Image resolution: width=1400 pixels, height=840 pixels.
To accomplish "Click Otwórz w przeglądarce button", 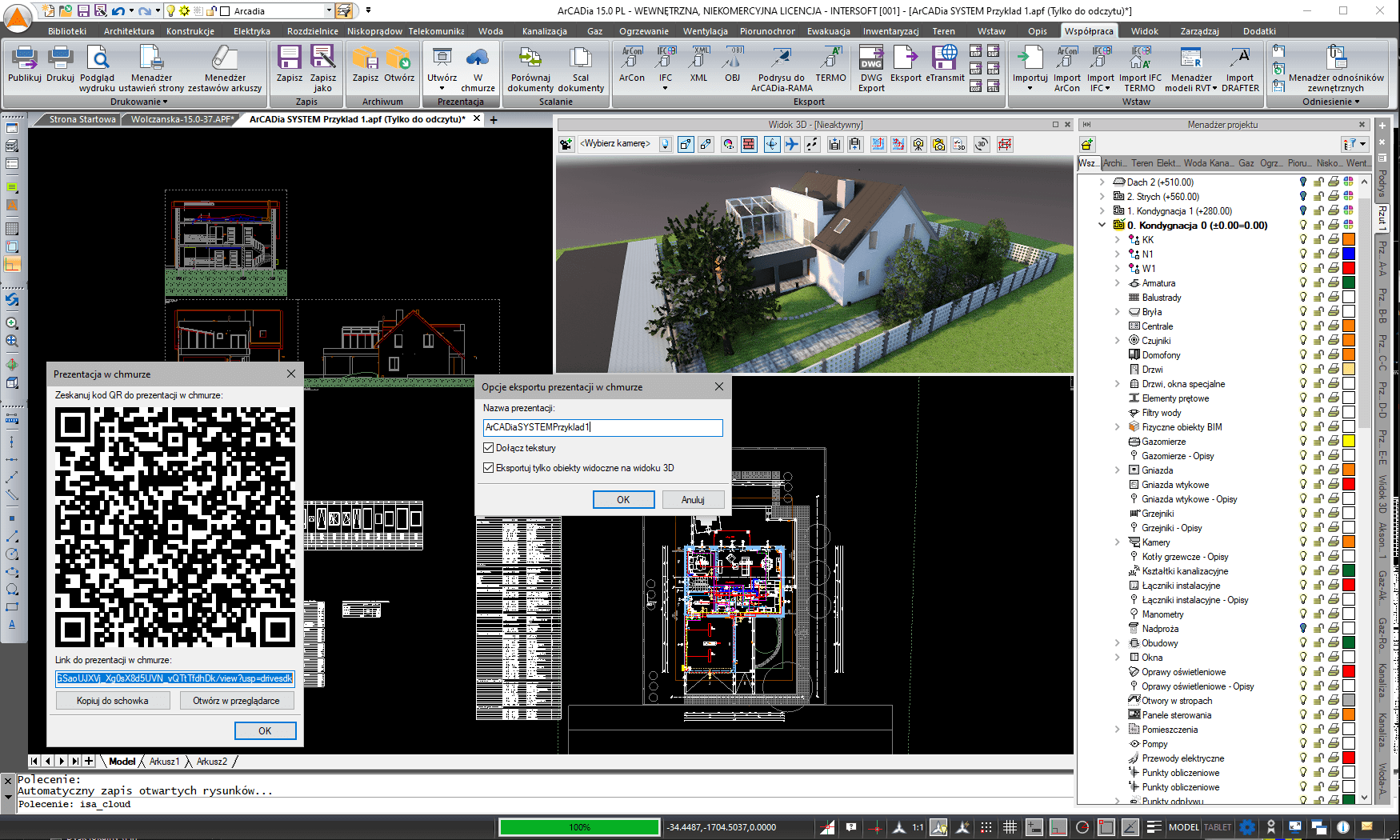I will coord(236,701).
